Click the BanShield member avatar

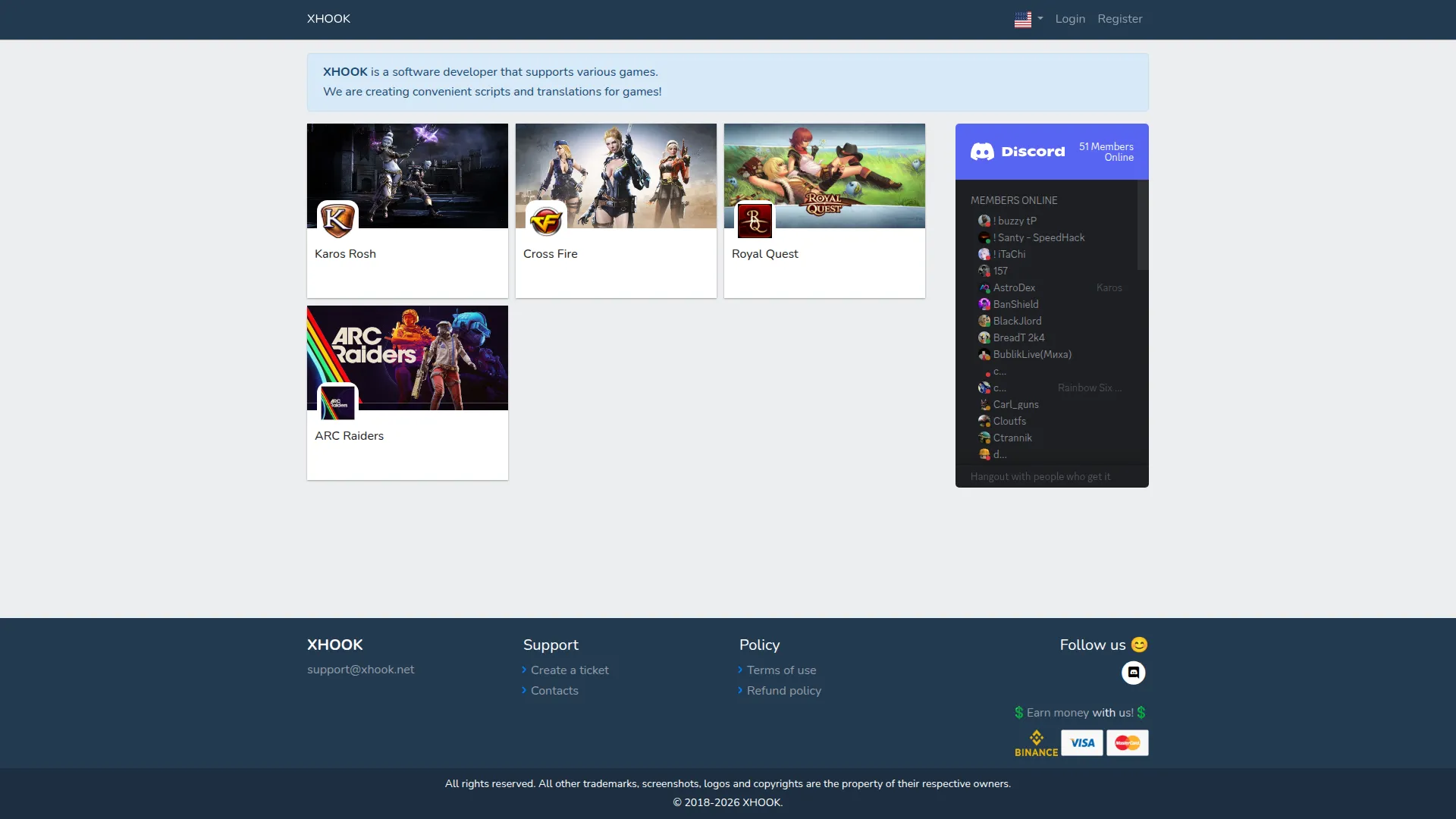[x=984, y=304]
